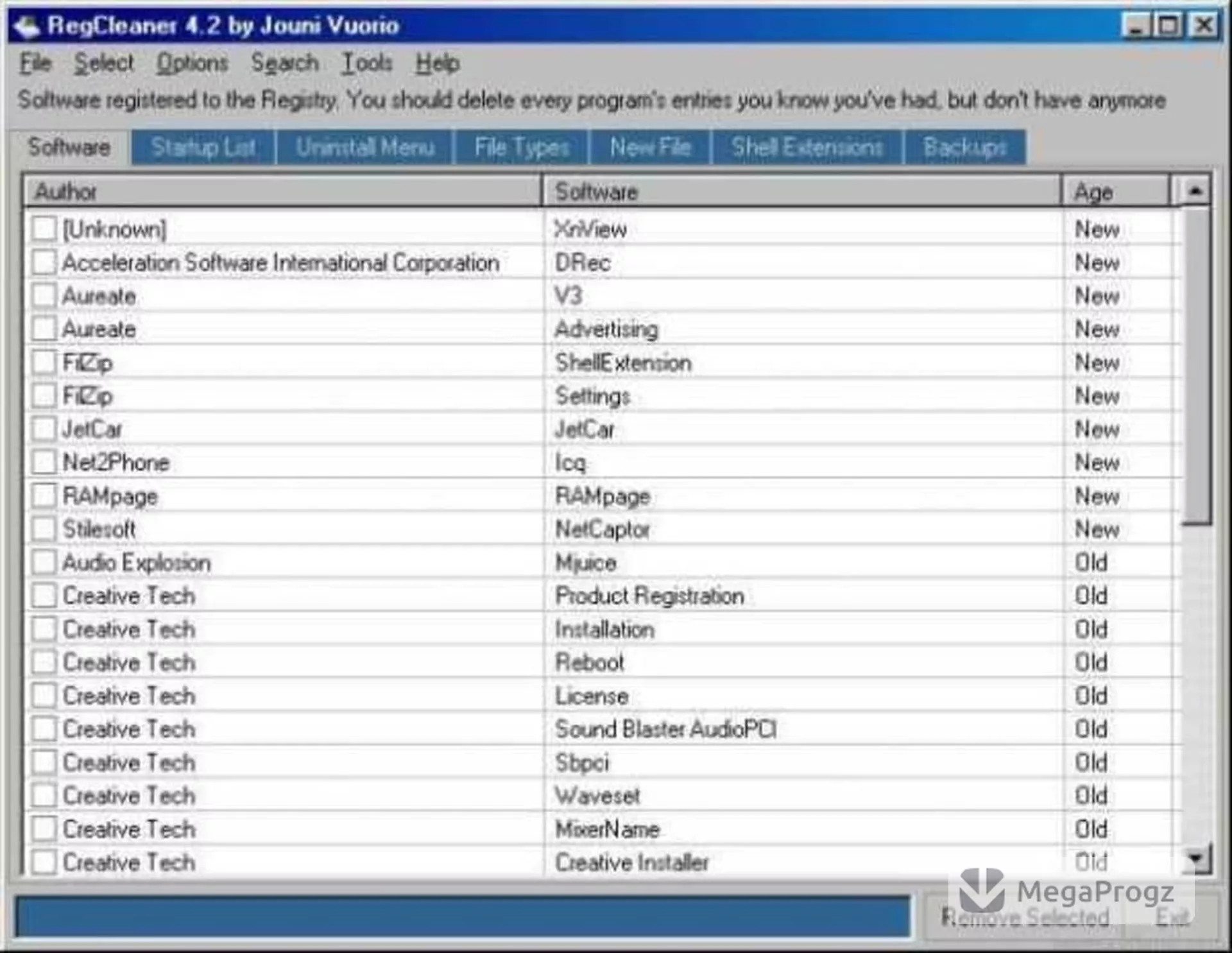The height and width of the screenshot is (953, 1232).
Task: Check Creative Tech Sbpci checkbox
Action: coord(44,762)
